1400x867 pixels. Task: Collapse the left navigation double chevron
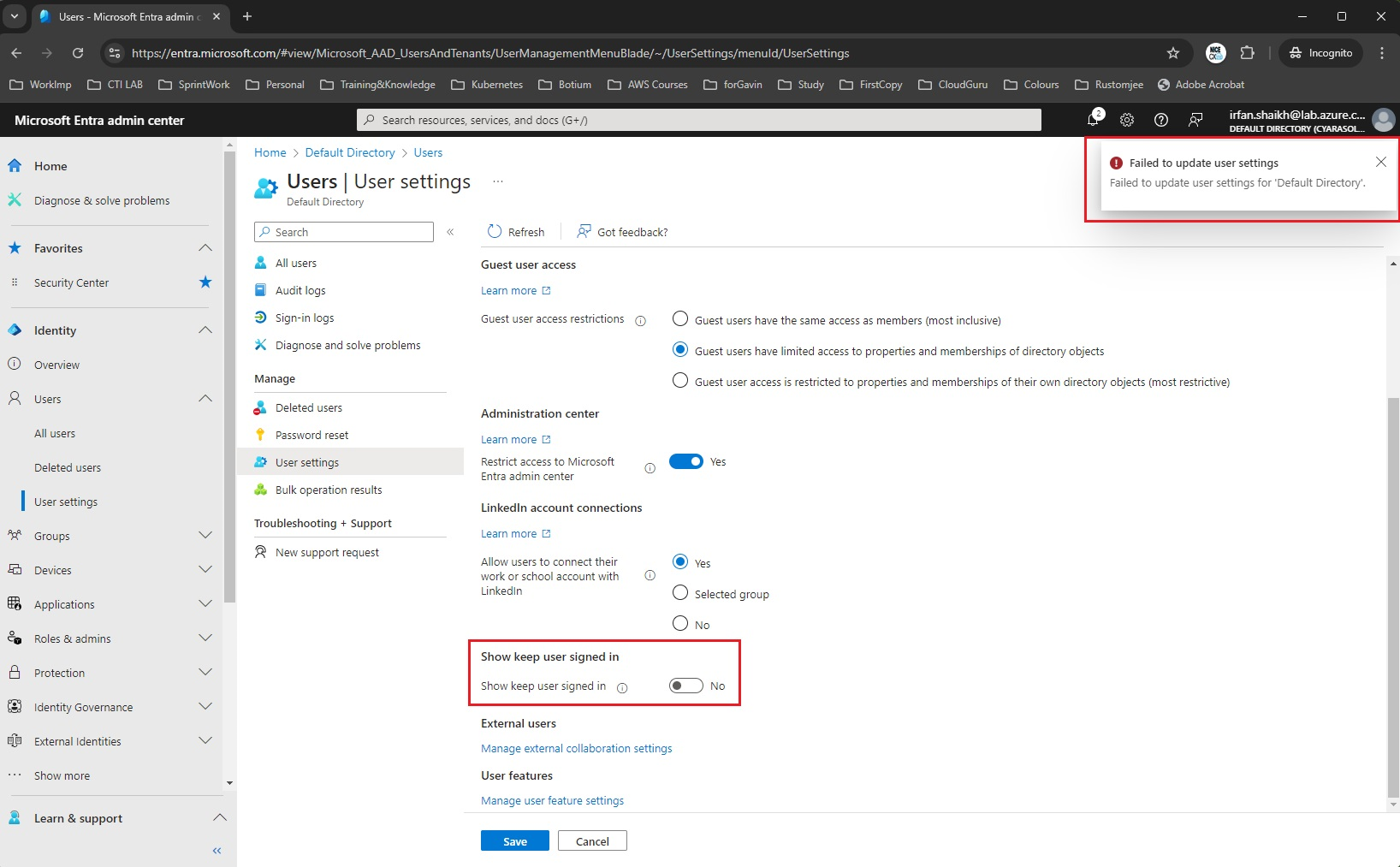(x=217, y=850)
